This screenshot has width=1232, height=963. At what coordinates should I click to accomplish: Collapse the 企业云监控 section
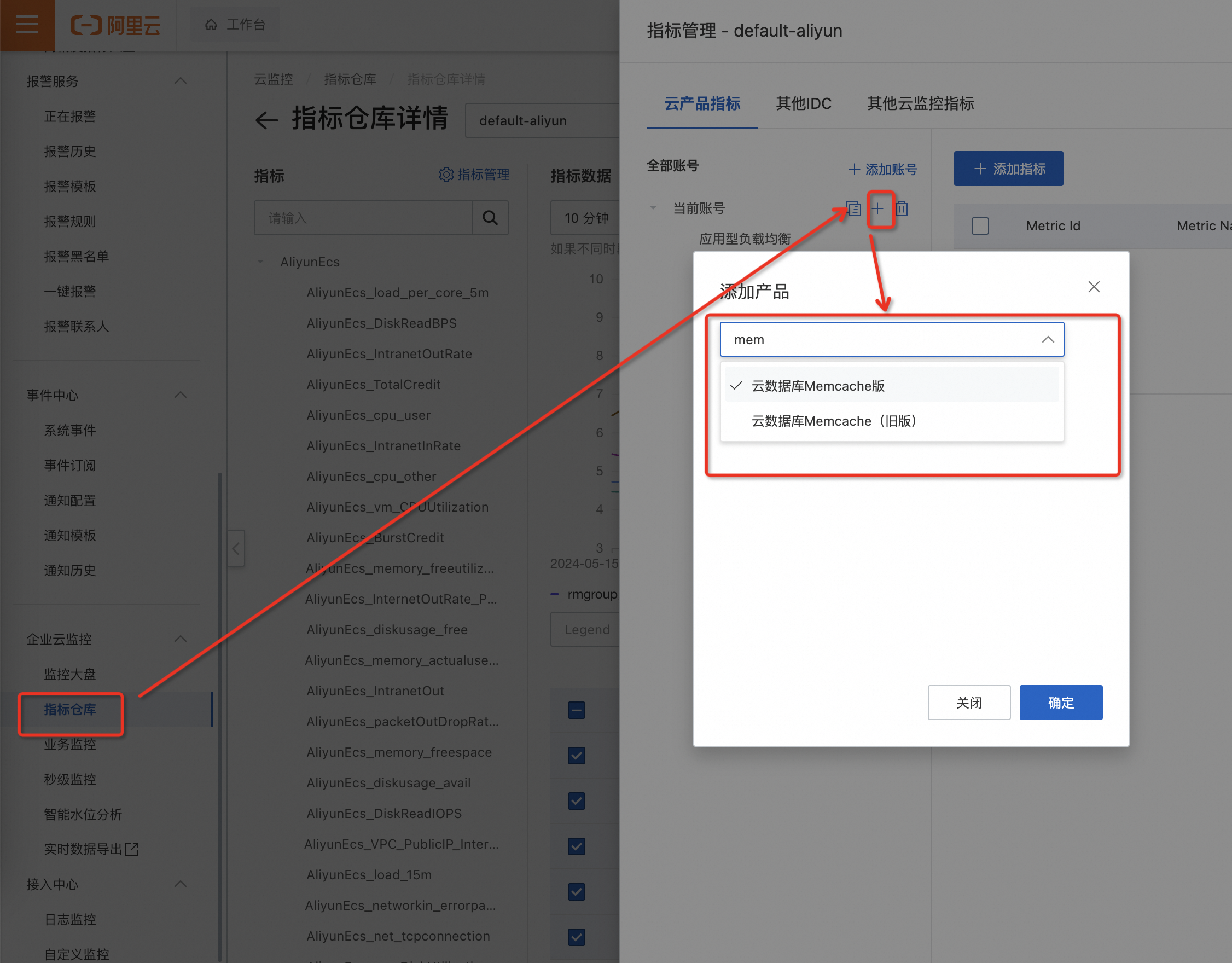coord(181,639)
